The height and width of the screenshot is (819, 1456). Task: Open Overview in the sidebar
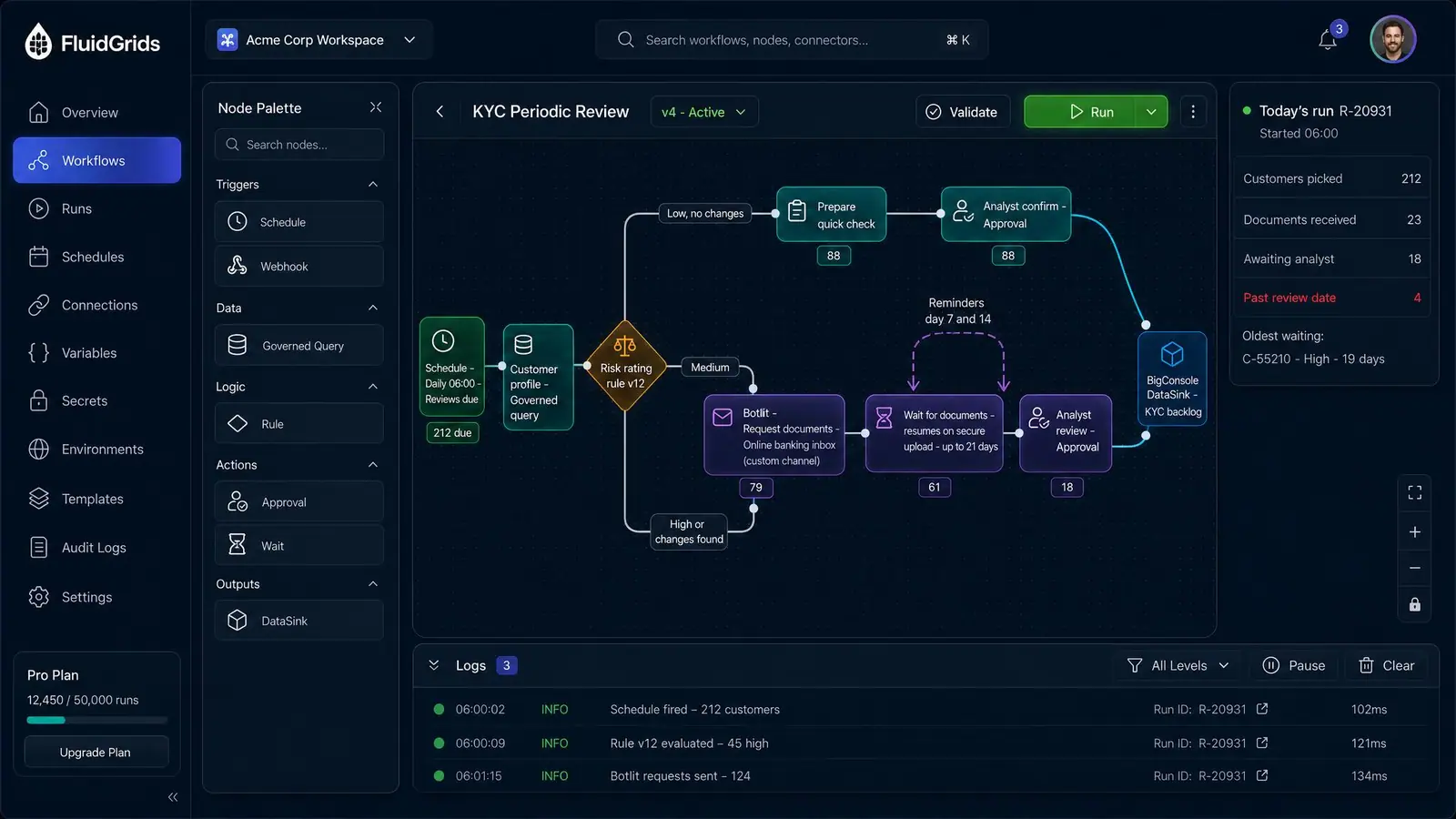tap(96, 113)
